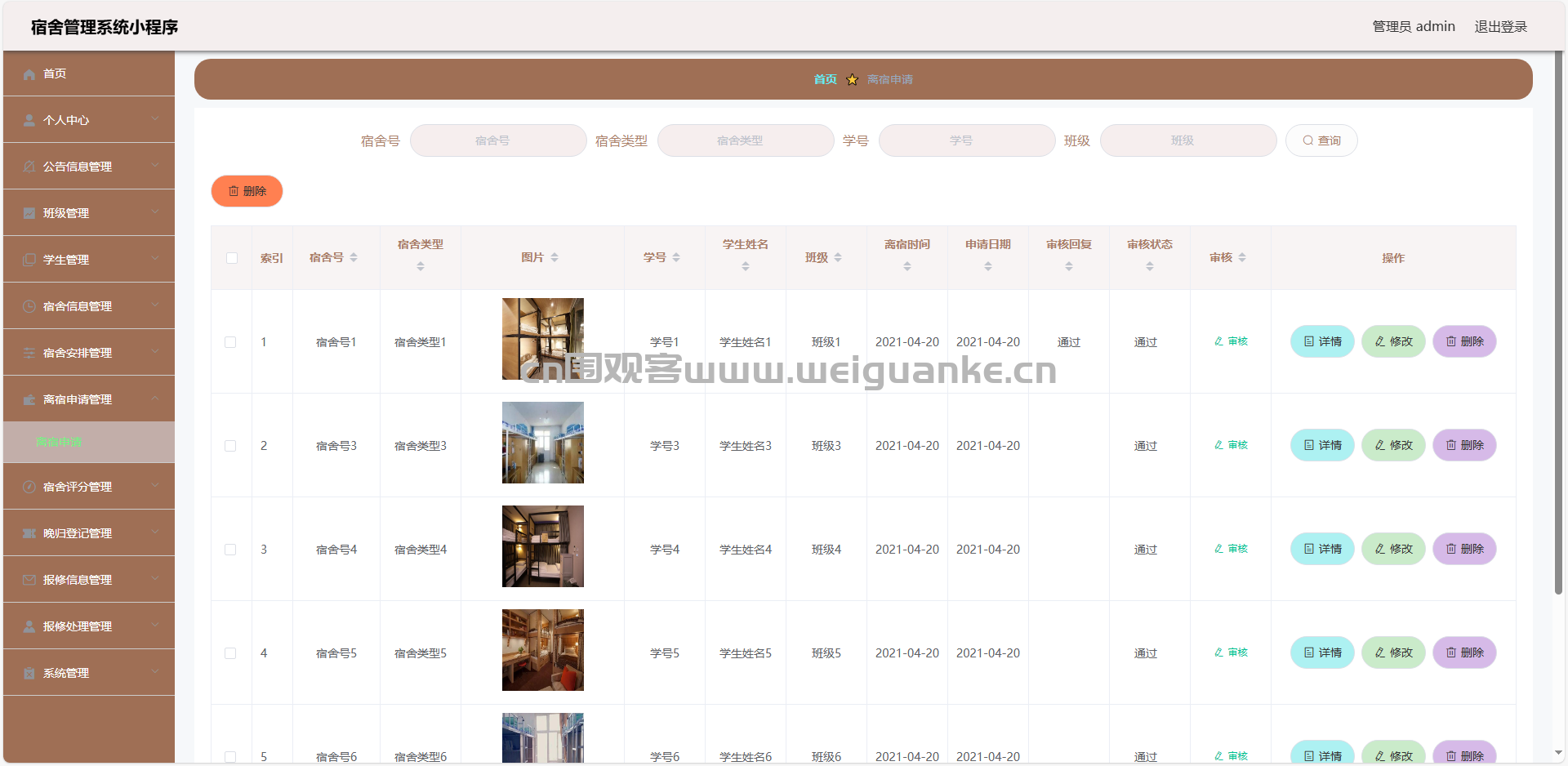Click the 查询 search button
The image size is (1568, 766).
click(1321, 140)
